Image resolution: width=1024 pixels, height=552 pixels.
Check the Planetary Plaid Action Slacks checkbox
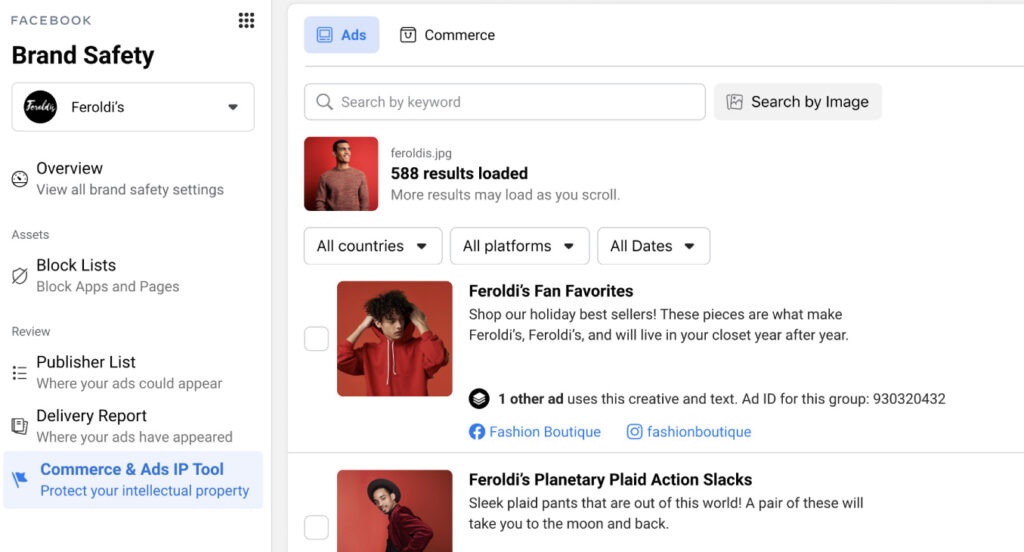(x=317, y=527)
